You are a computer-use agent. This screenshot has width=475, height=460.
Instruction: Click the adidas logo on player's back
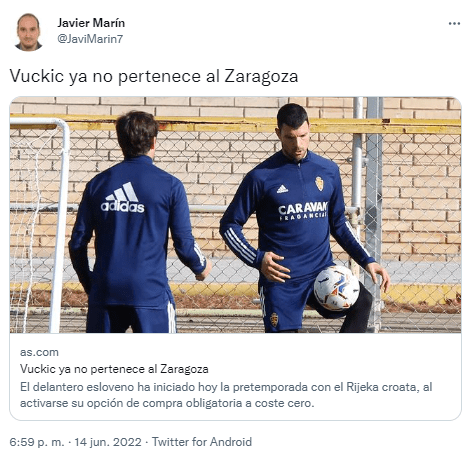123,198
